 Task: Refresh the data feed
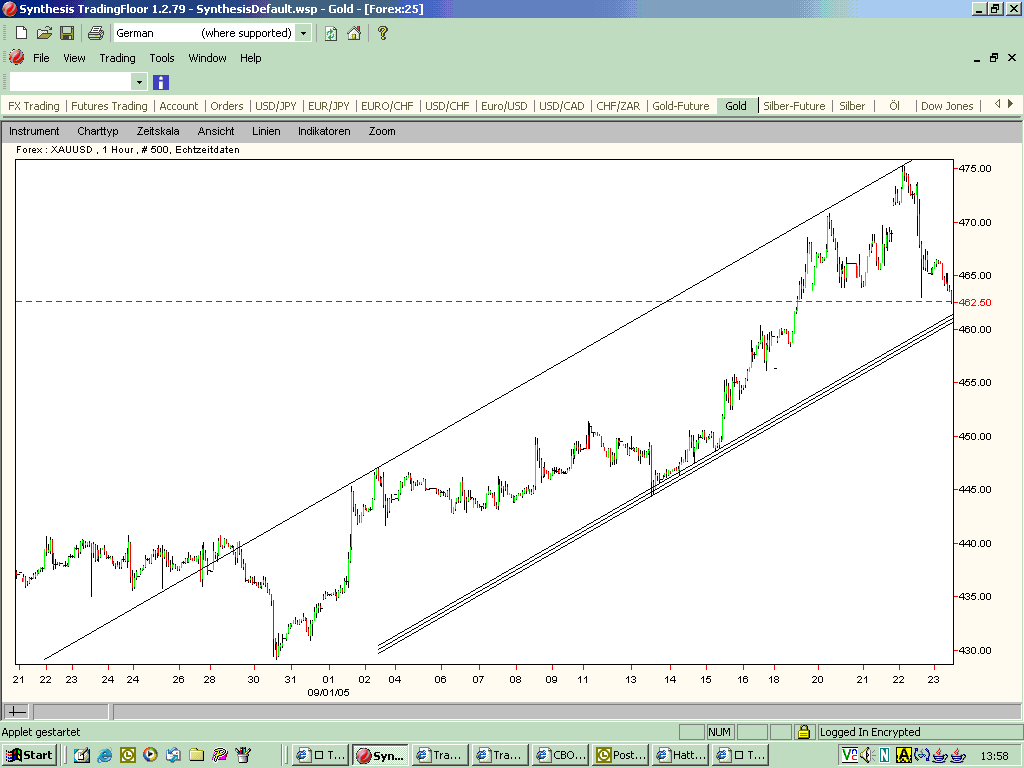pyautogui.click(x=330, y=32)
